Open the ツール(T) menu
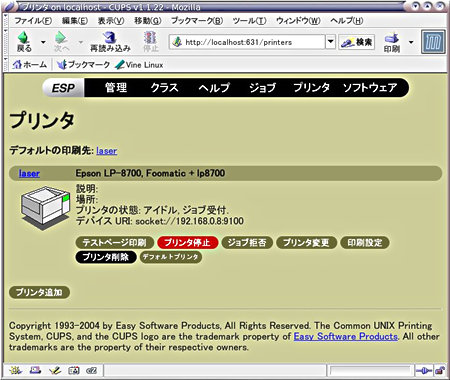Image resolution: width=450 pixels, height=380 pixels. (x=249, y=21)
